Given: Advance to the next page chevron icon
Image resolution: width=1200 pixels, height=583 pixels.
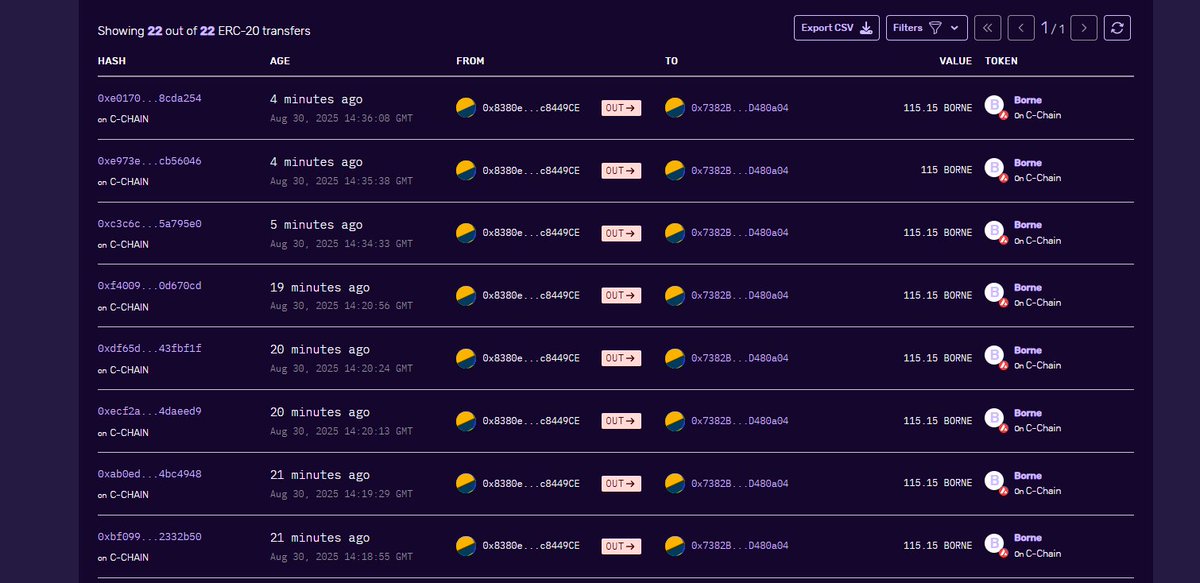Looking at the screenshot, I should tap(1084, 27).
